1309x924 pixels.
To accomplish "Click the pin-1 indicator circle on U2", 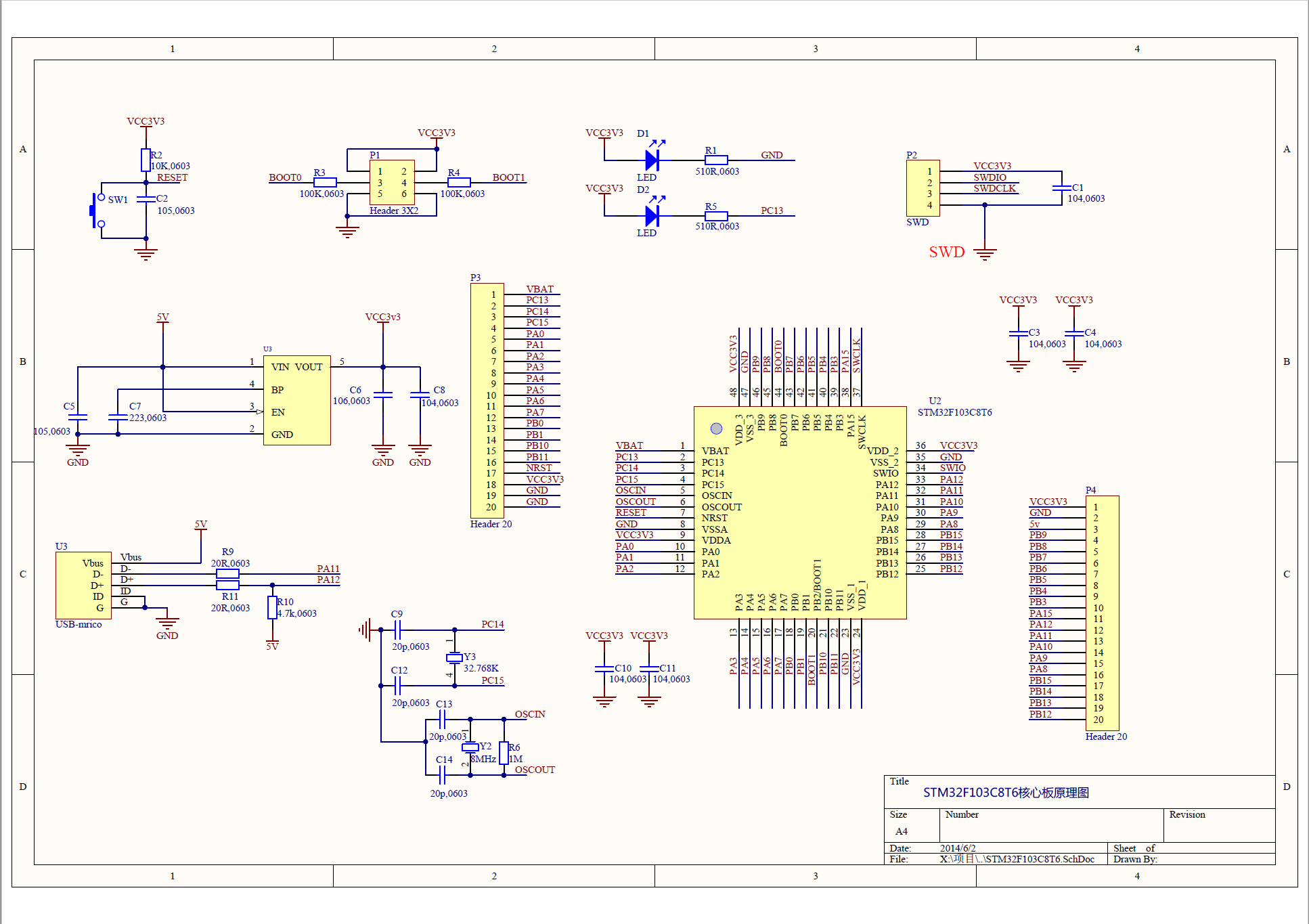I will 715,427.
